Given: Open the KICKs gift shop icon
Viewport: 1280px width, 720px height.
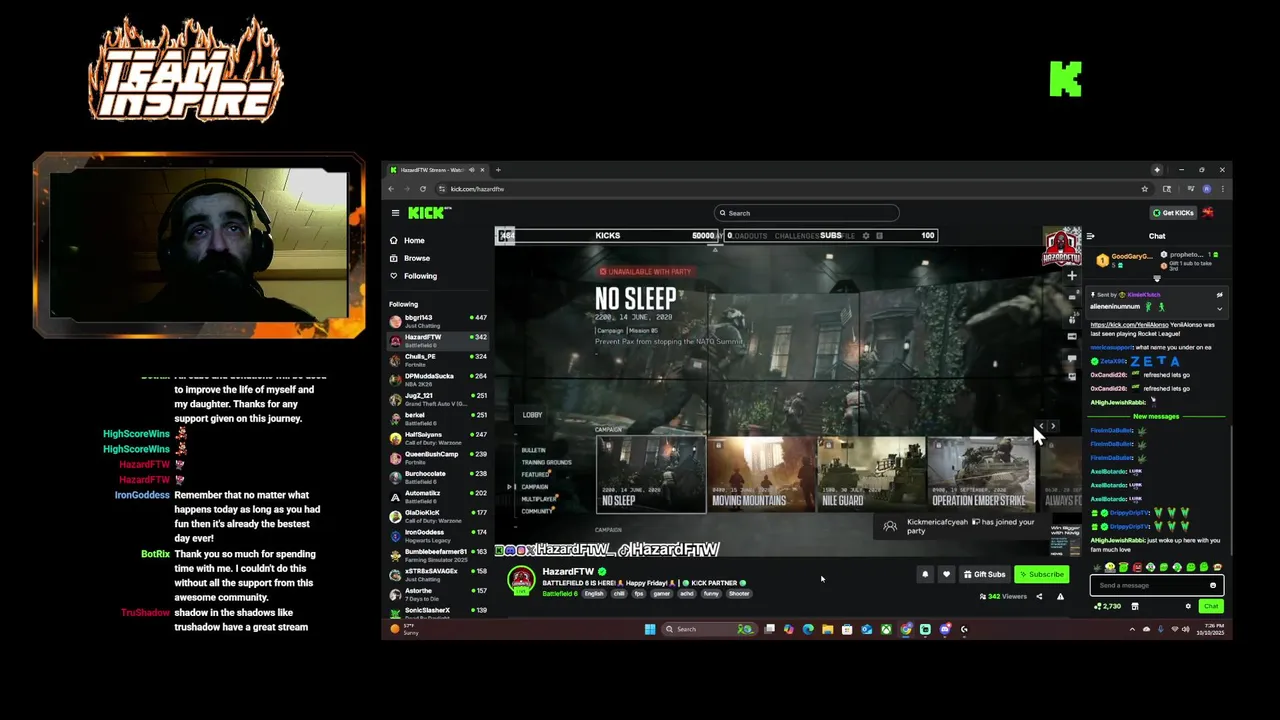Looking at the screenshot, I should coord(1134,606).
